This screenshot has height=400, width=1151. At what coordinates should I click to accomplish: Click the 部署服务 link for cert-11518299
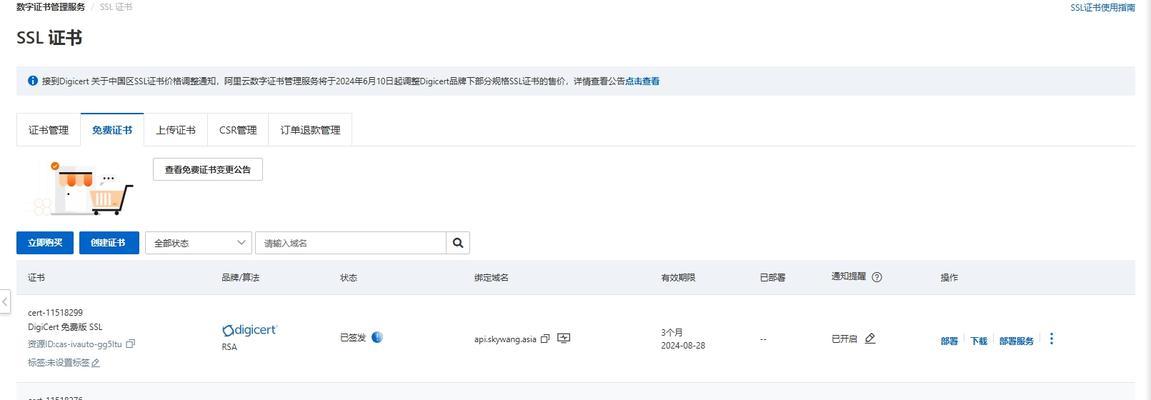coord(1017,341)
